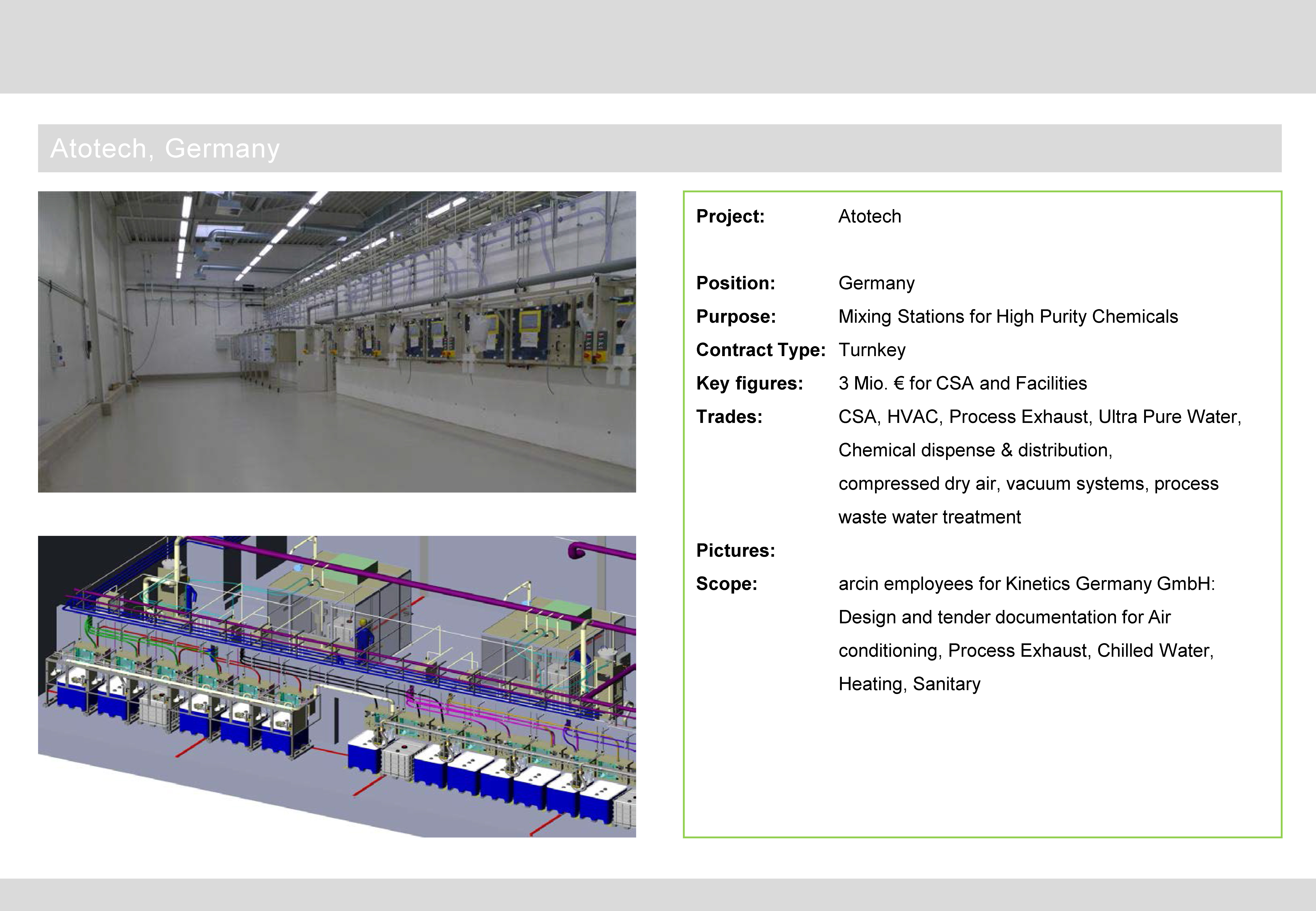
Task: Click the 'Key figures:' label
Action: [749, 384]
